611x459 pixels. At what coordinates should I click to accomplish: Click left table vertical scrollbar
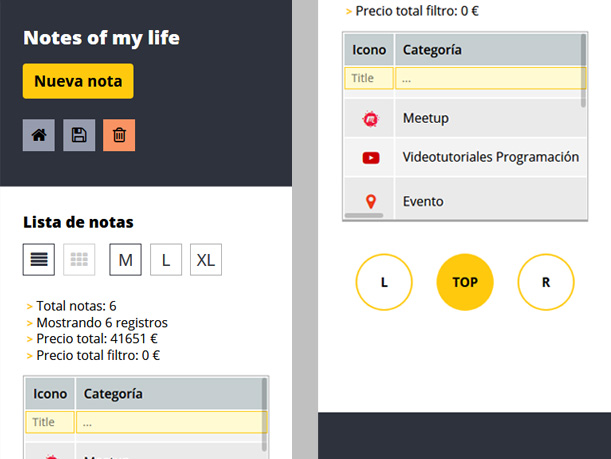click(x=264, y=414)
